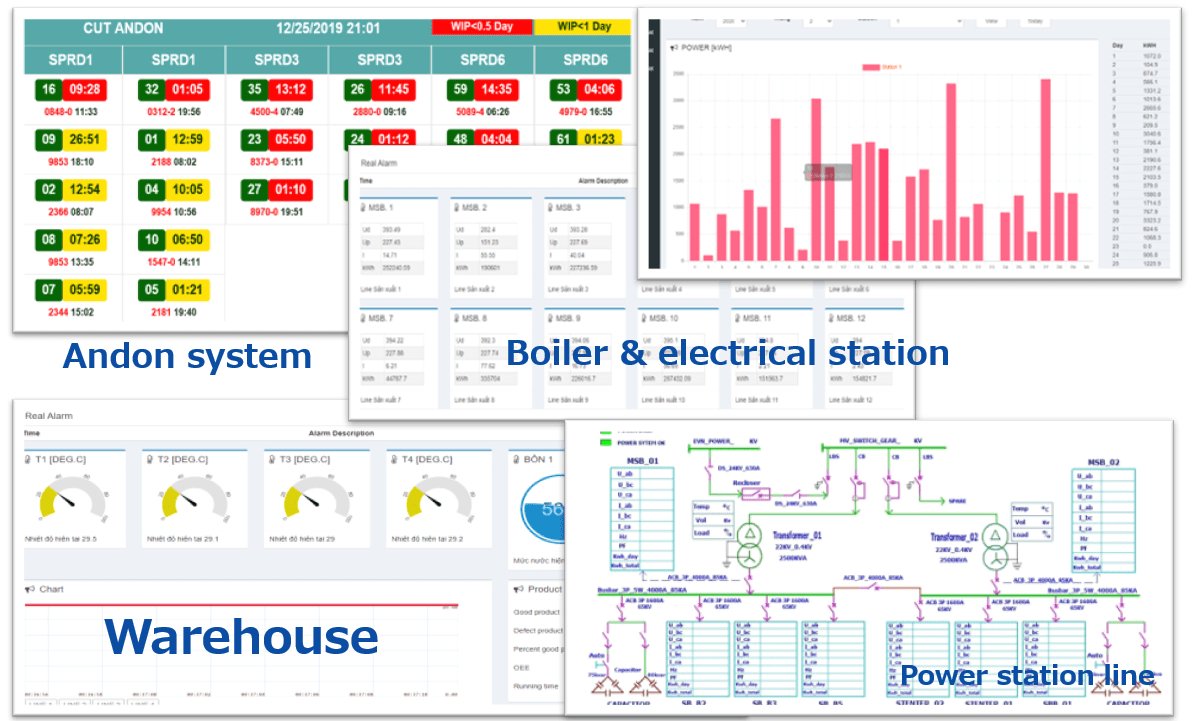
Task: Click the red 11:45 timer cell
Action: tap(393, 90)
